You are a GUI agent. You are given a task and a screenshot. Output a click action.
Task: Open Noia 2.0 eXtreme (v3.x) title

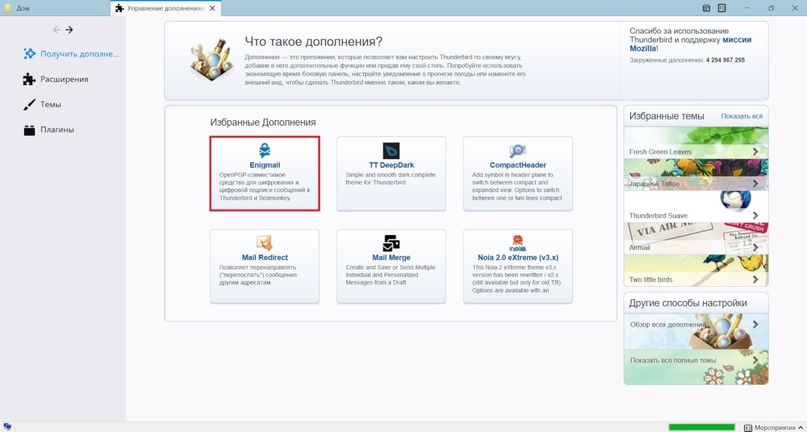point(518,257)
